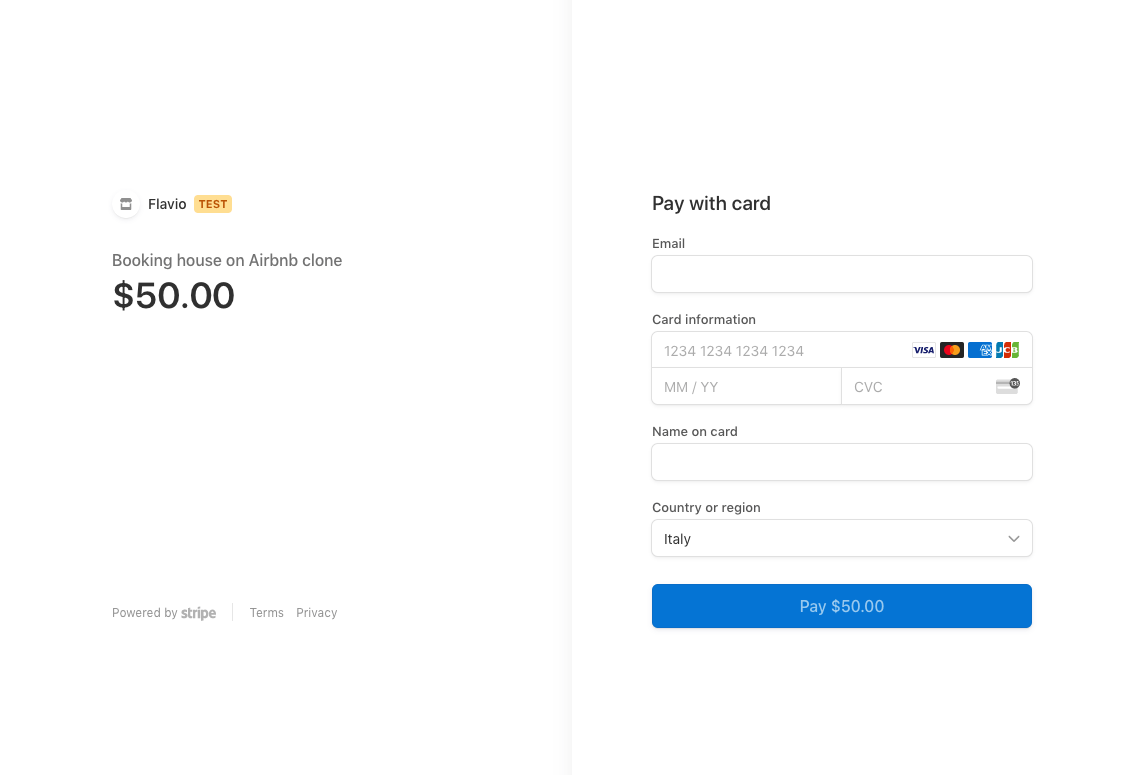
Task: Open the Privacy link
Action: click(x=317, y=613)
